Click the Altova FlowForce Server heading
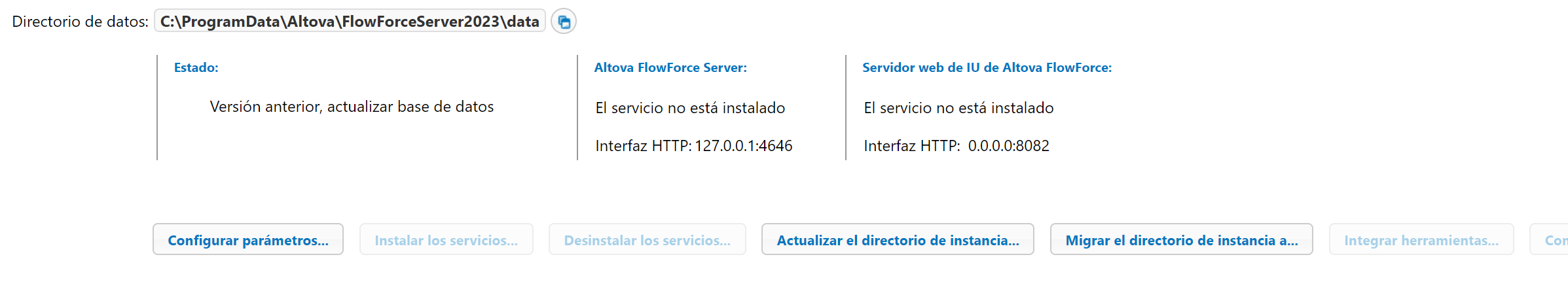 (x=670, y=67)
